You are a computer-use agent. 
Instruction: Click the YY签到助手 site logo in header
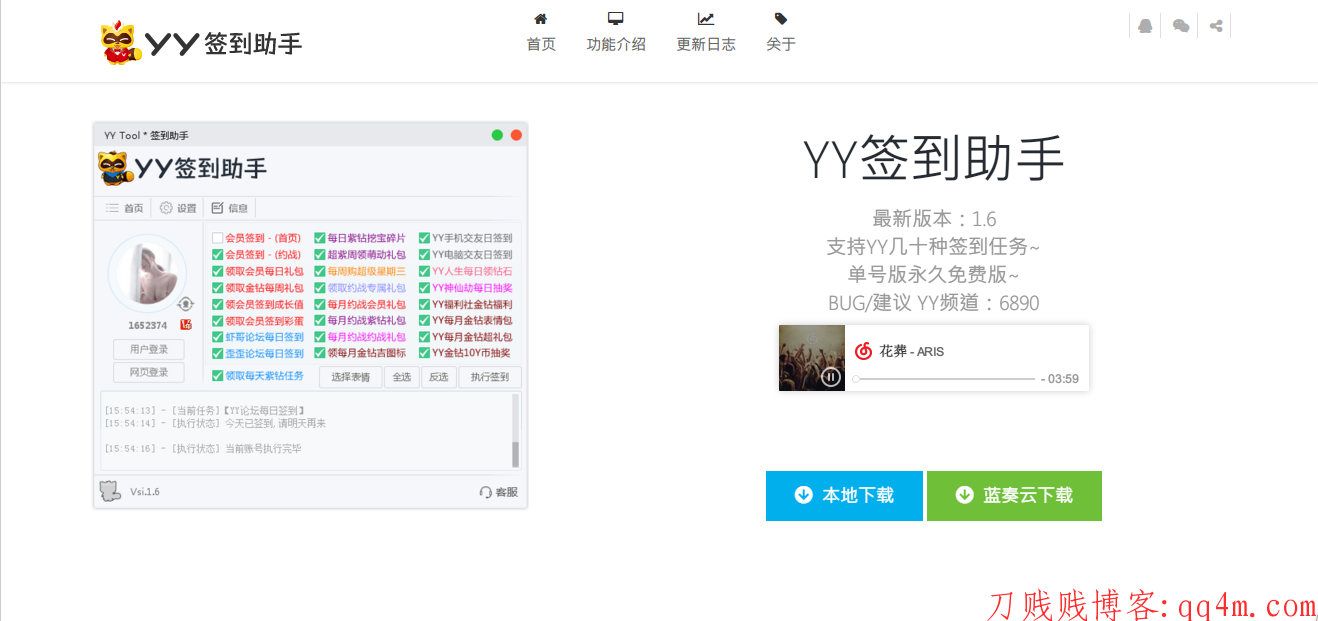[201, 43]
